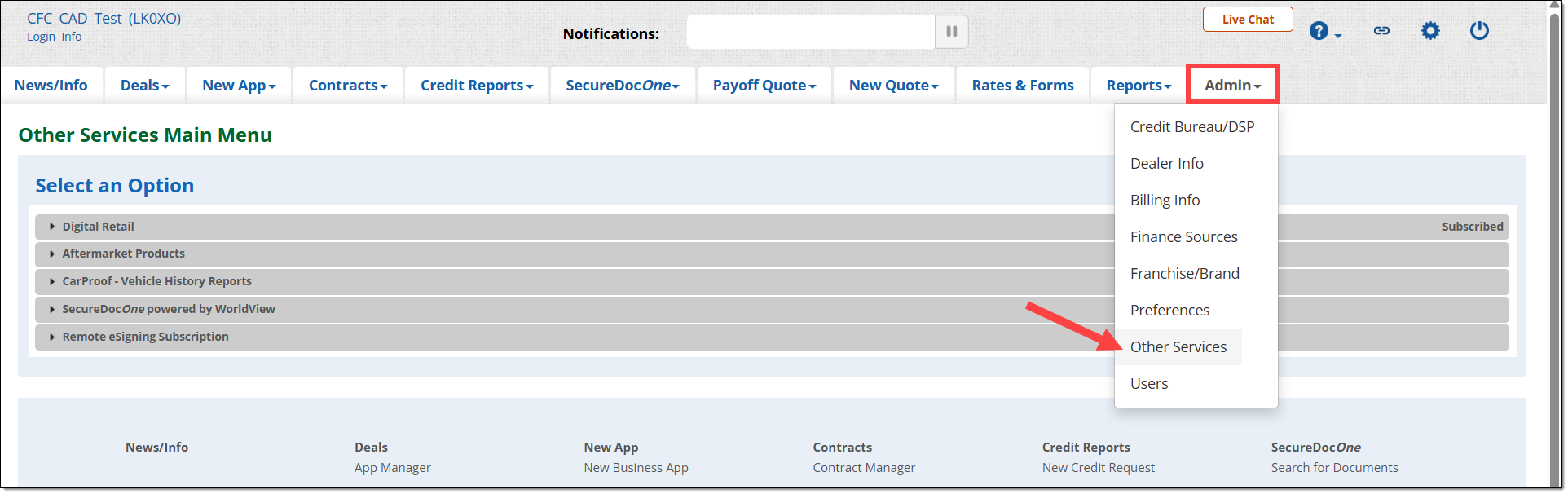The image size is (1568, 494).
Task: Open the Deals dropdown menu
Action: 144,86
